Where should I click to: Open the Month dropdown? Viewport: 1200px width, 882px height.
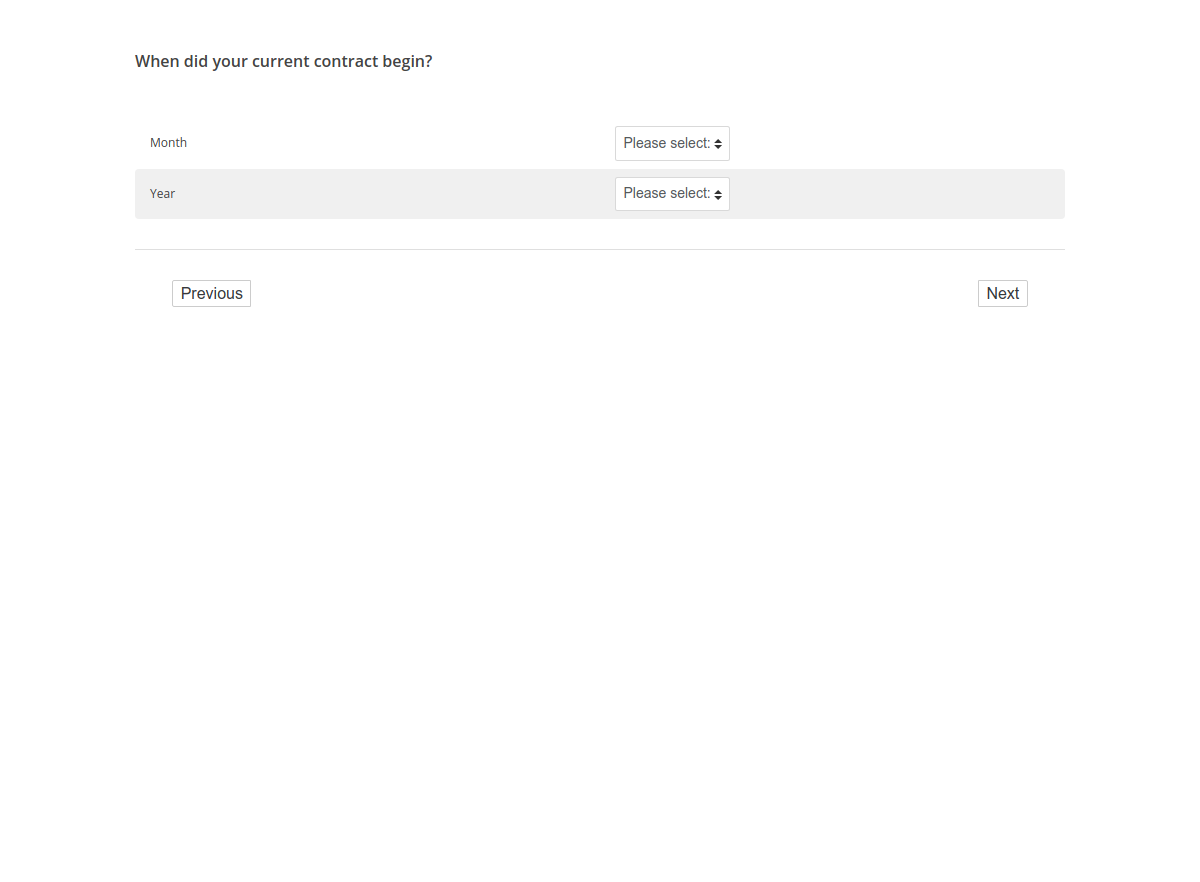pyautogui.click(x=671, y=143)
